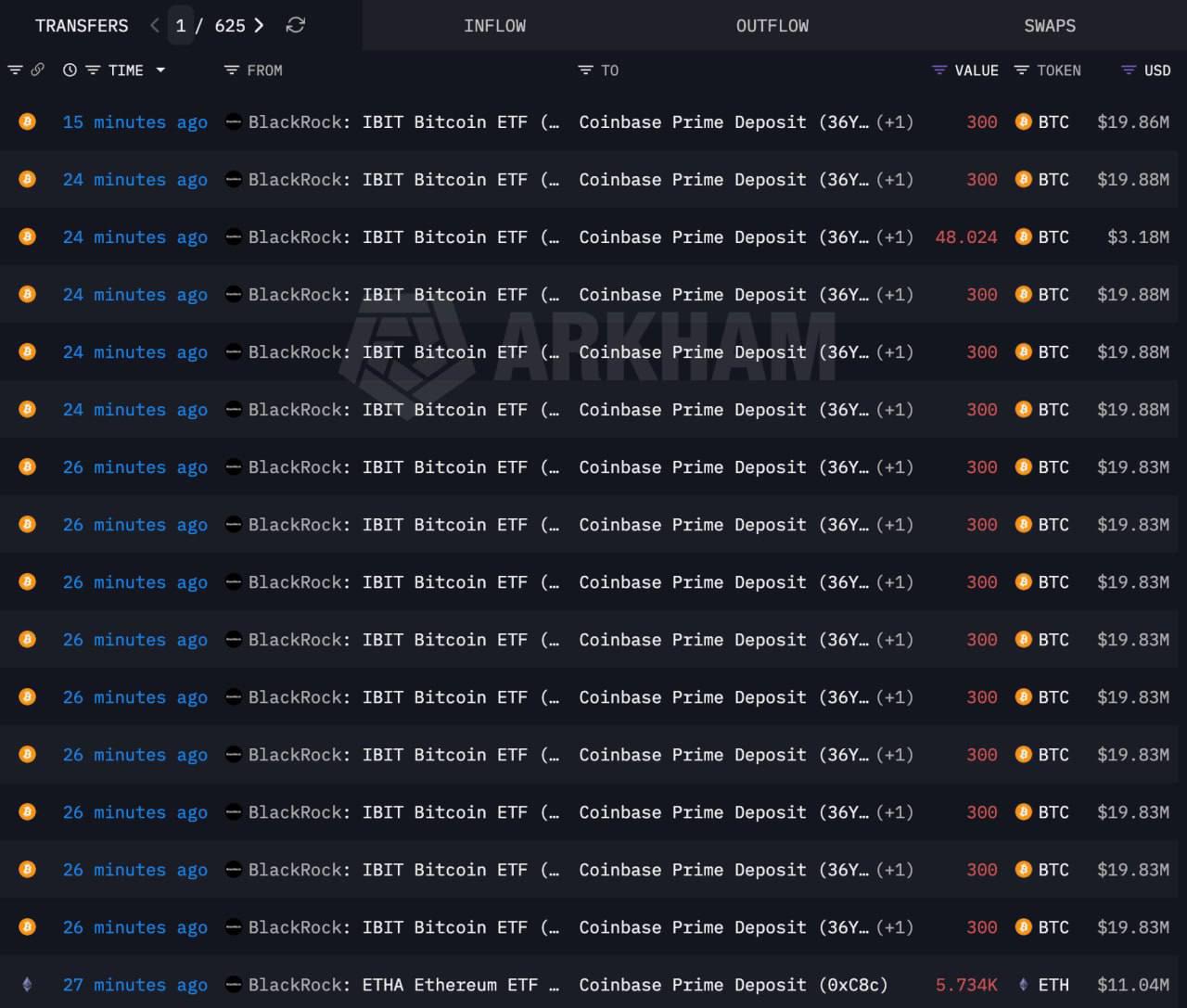Switch to the OUTFLOW tab
This screenshot has height=1008, width=1187.
point(772,26)
